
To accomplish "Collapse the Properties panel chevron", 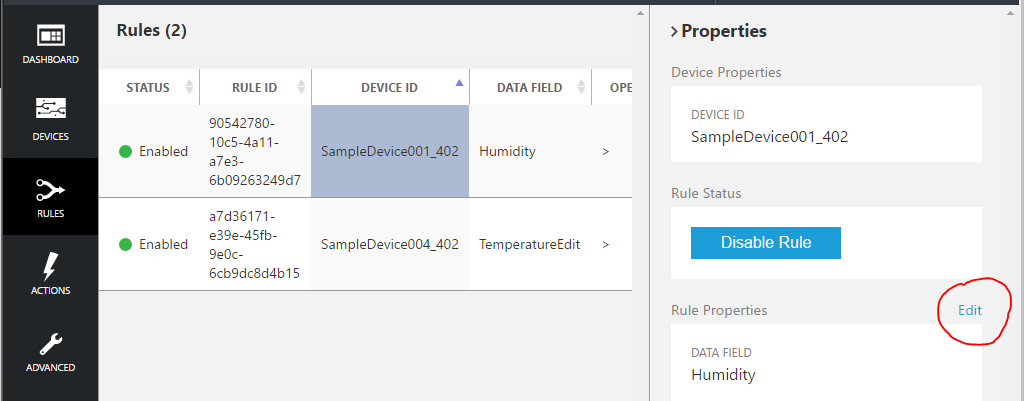I will coord(674,32).
